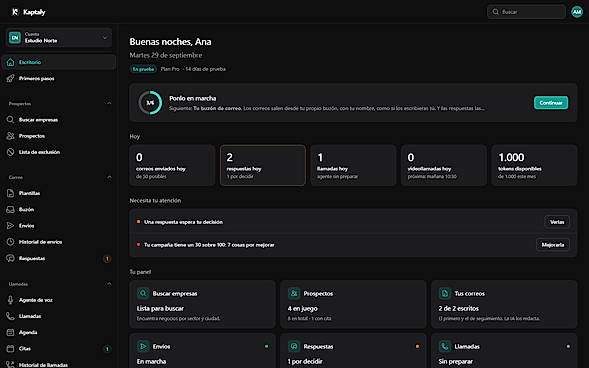Open Primeros pasos rocket icon

point(11,78)
